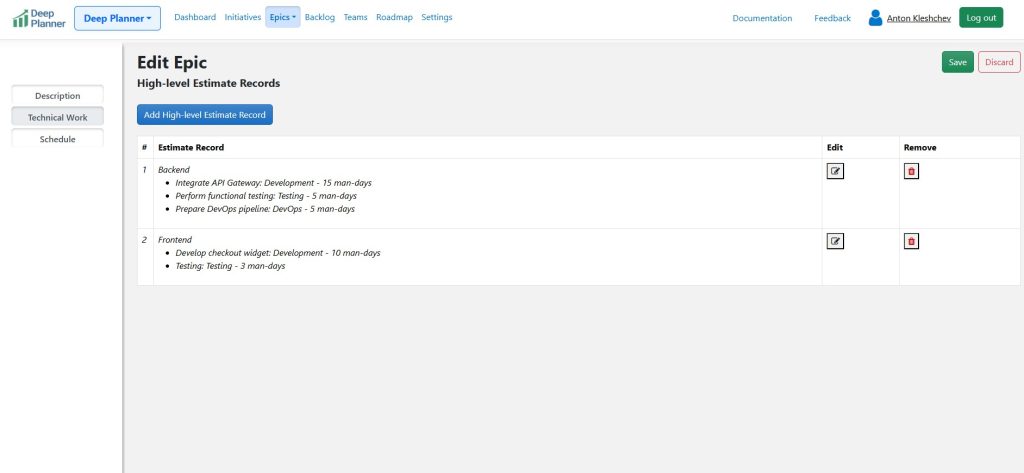The image size is (1024, 473).
Task: Click the Anton Kleshchev profile link
Action: pos(918,18)
